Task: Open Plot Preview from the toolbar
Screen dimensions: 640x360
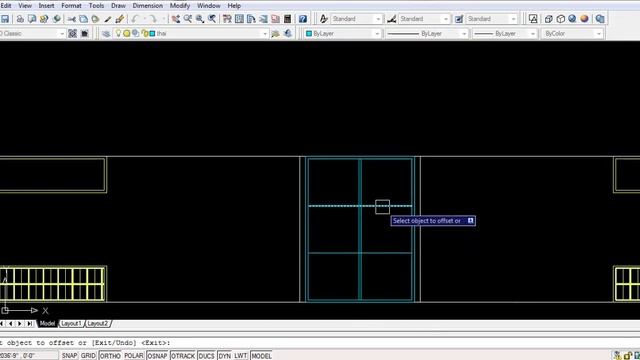Action: (32, 19)
